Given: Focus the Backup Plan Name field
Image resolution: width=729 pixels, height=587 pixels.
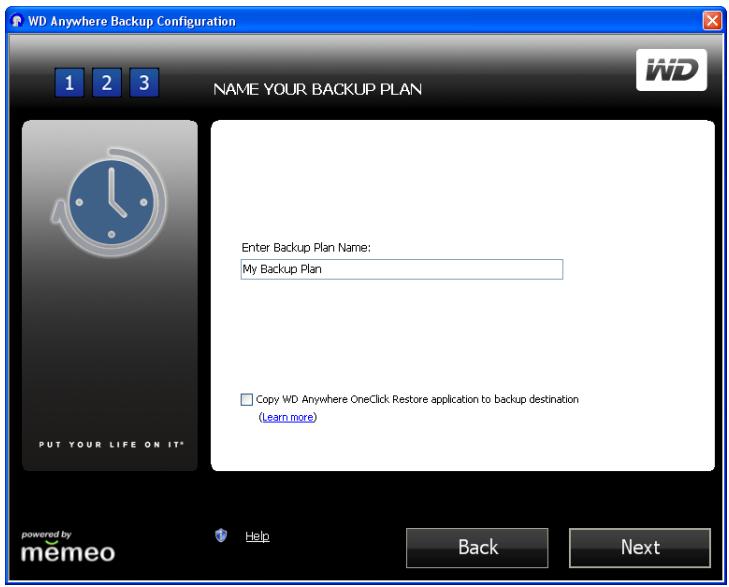Looking at the screenshot, I should pyautogui.click(x=402, y=269).
